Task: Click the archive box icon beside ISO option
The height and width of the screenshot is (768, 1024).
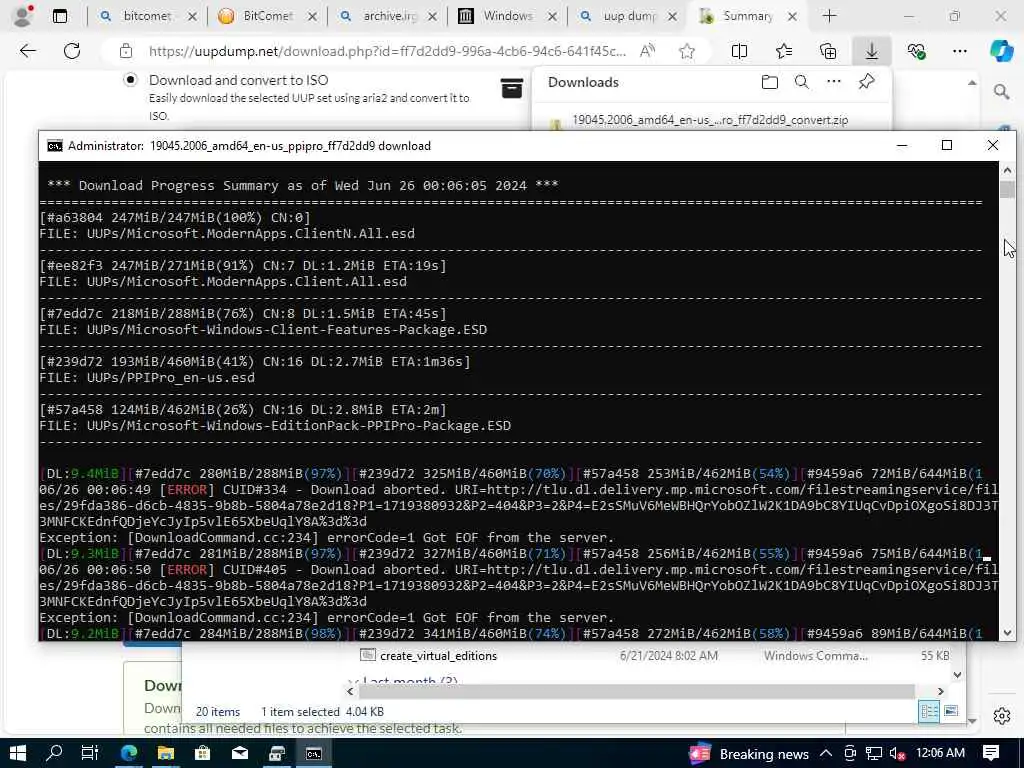Action: click(512, 88)
